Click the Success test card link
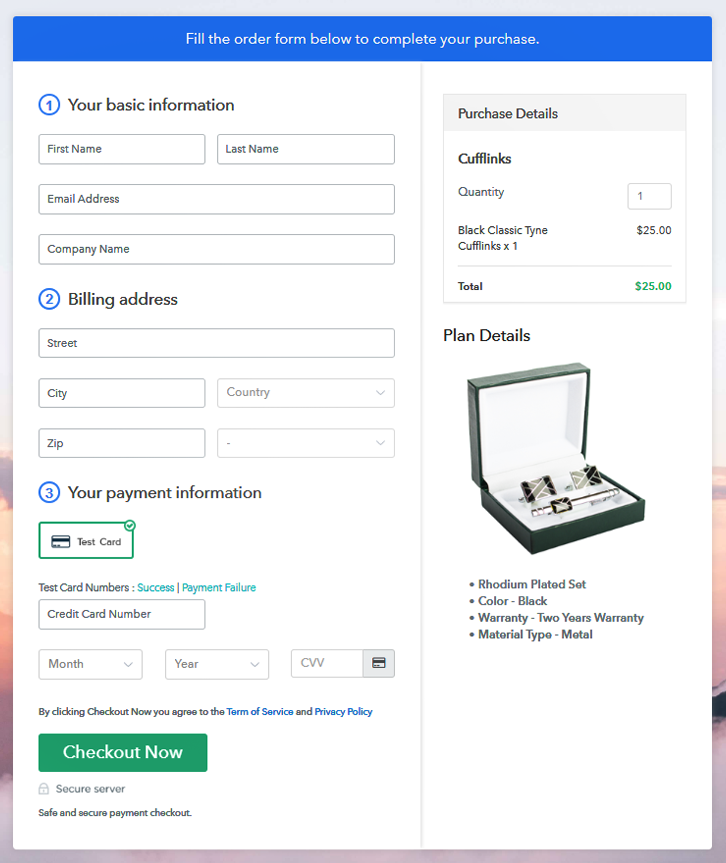Screen dimensions: 726x863 coord(155,588)
